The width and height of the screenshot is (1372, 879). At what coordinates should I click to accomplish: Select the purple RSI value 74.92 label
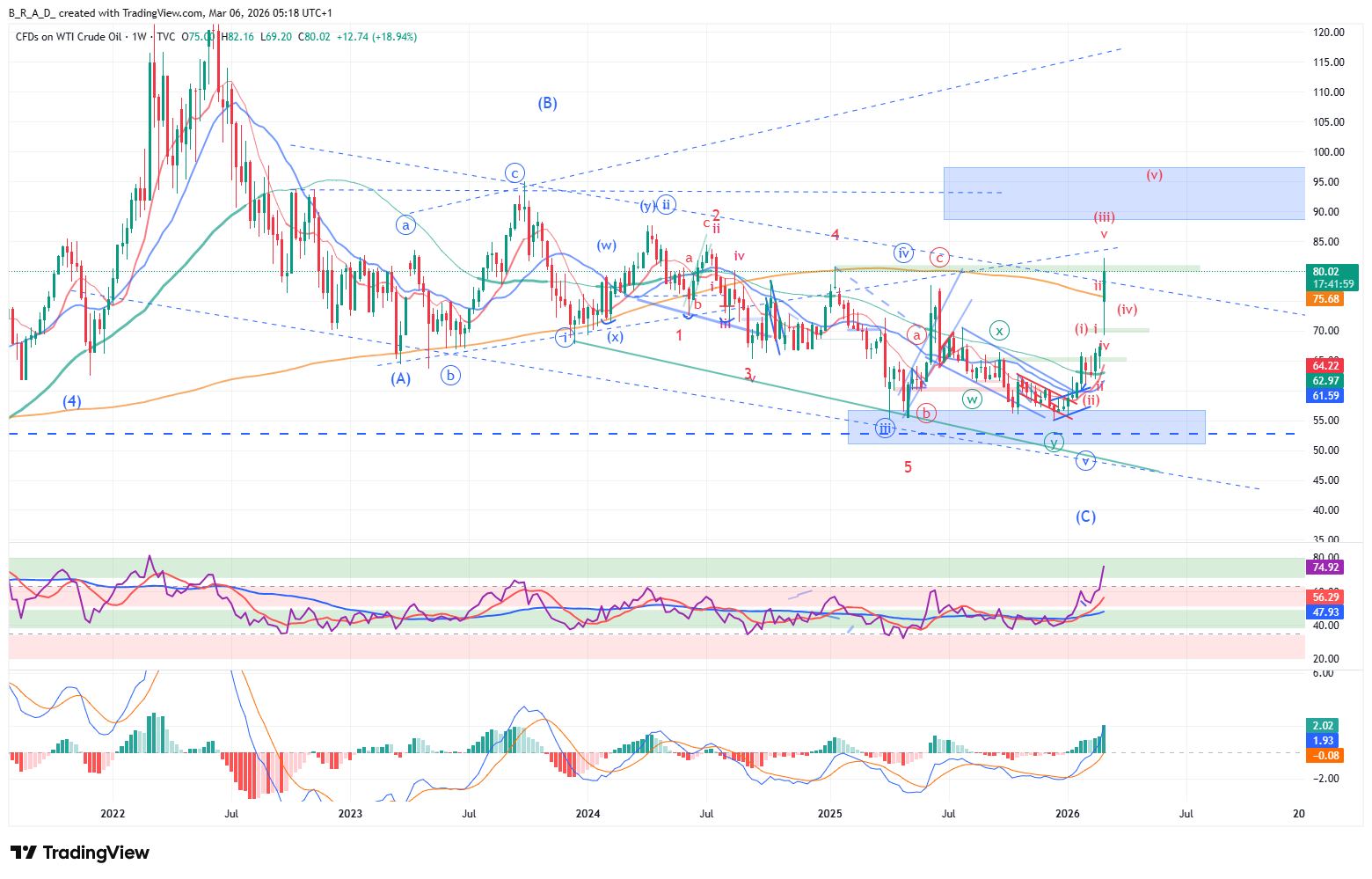1325,568
